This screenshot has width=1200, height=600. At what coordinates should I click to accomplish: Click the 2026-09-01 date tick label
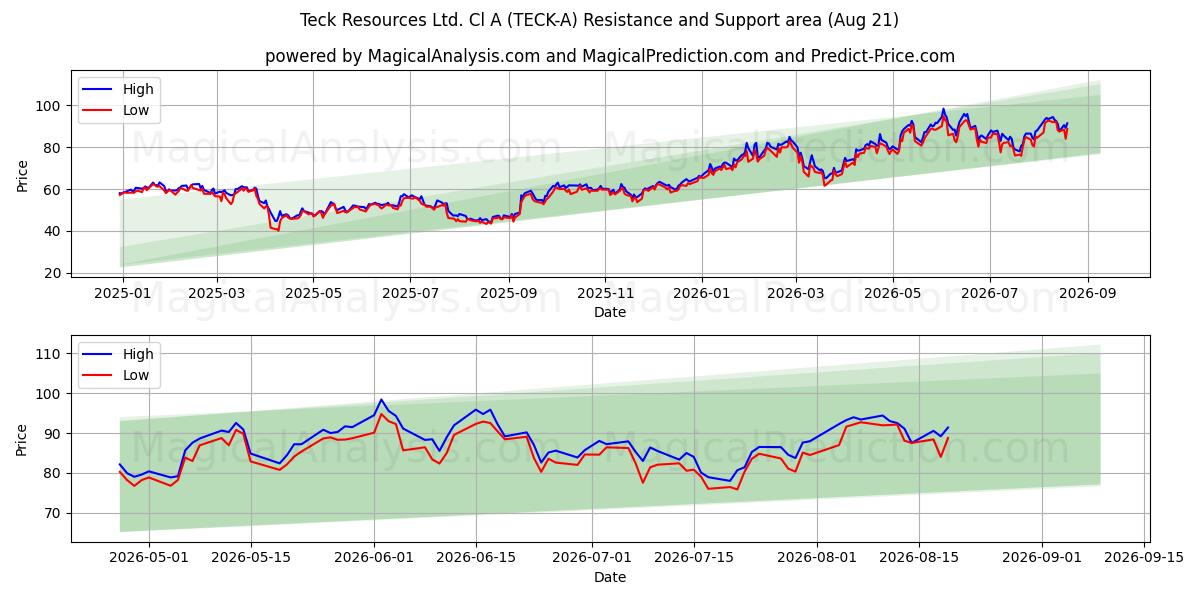1042,557
